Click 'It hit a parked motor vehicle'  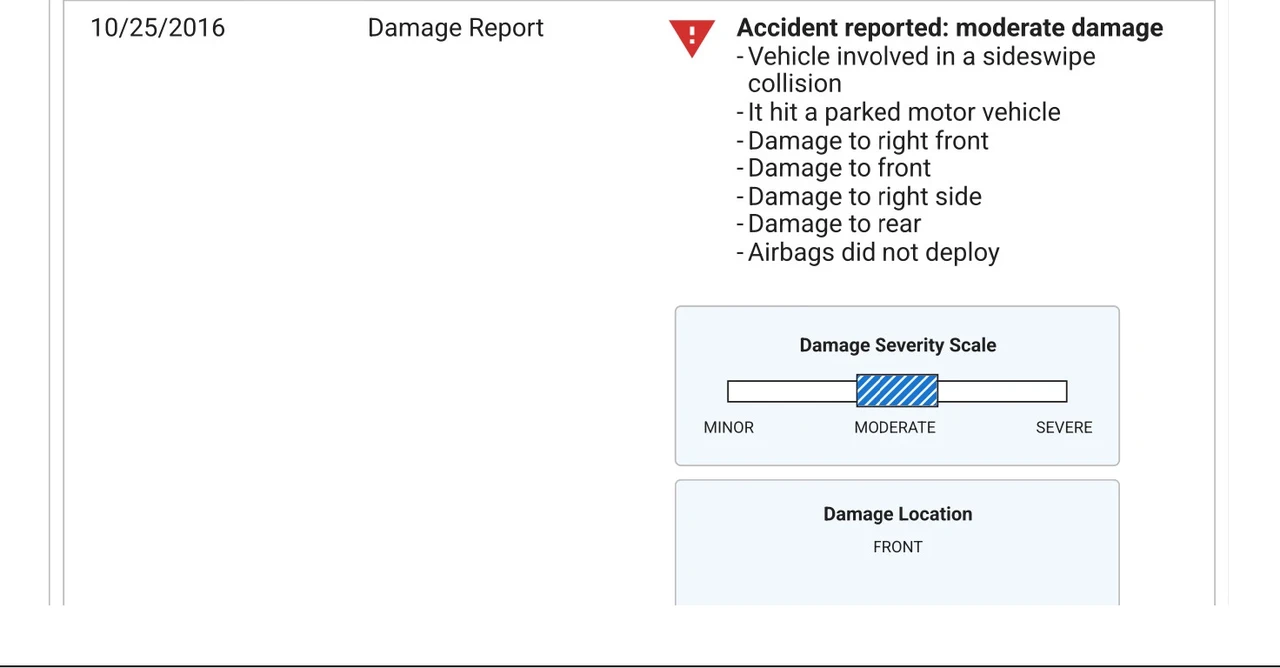coord(899,112)
